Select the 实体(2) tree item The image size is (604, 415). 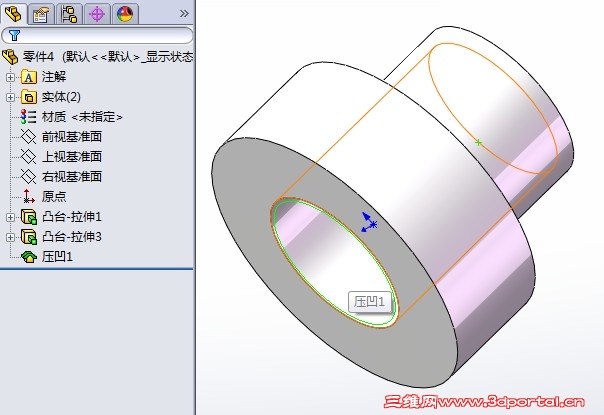pyautogui.click(x=61, y=97)
